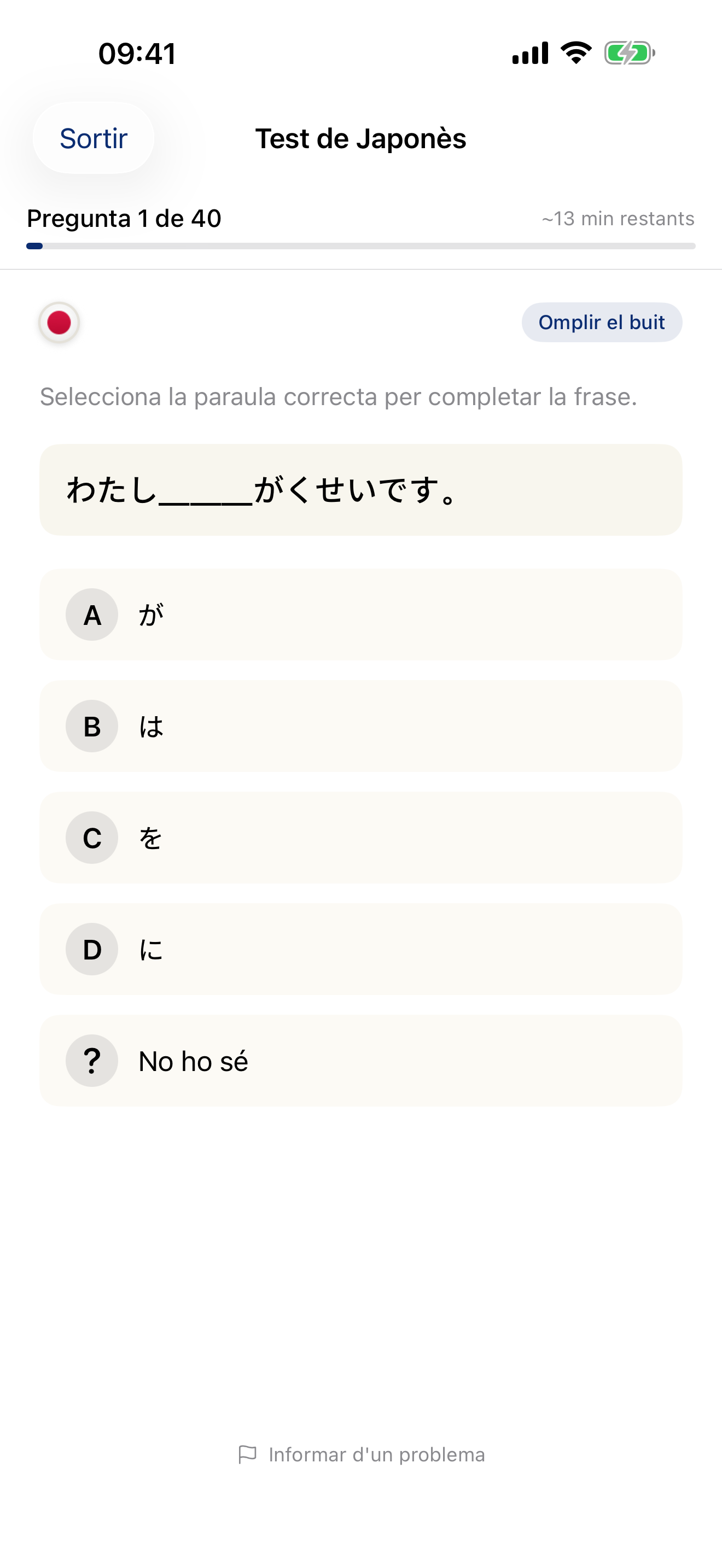This screenshot has width=722, height=1568.
Task: Click the Japan flag icon
Action: (58, 323)
